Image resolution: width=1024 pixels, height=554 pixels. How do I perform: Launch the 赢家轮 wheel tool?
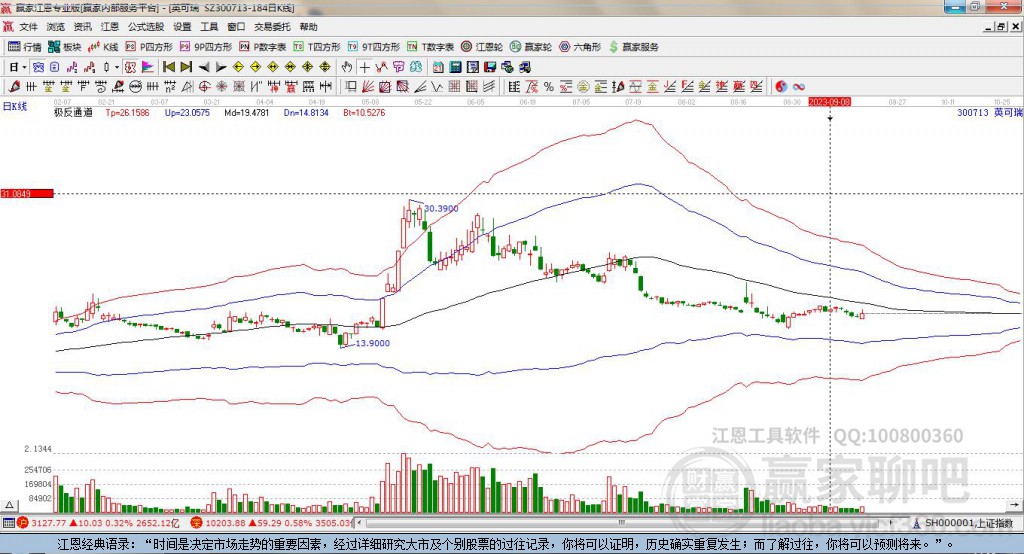(531, 47)
